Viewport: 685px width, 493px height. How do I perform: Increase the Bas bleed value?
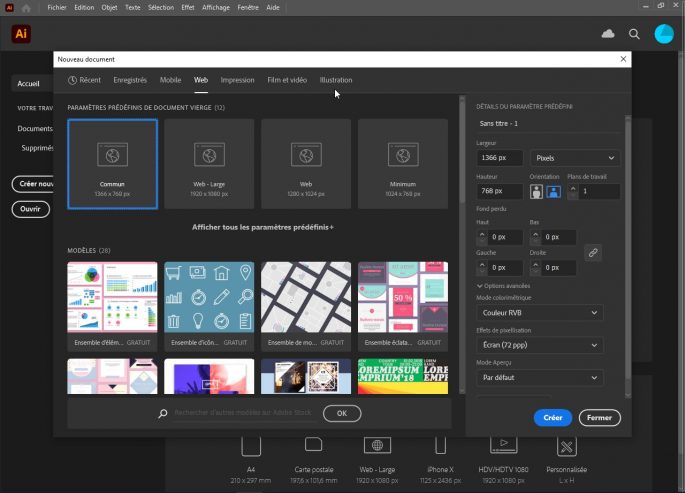(x=535, y=234)
